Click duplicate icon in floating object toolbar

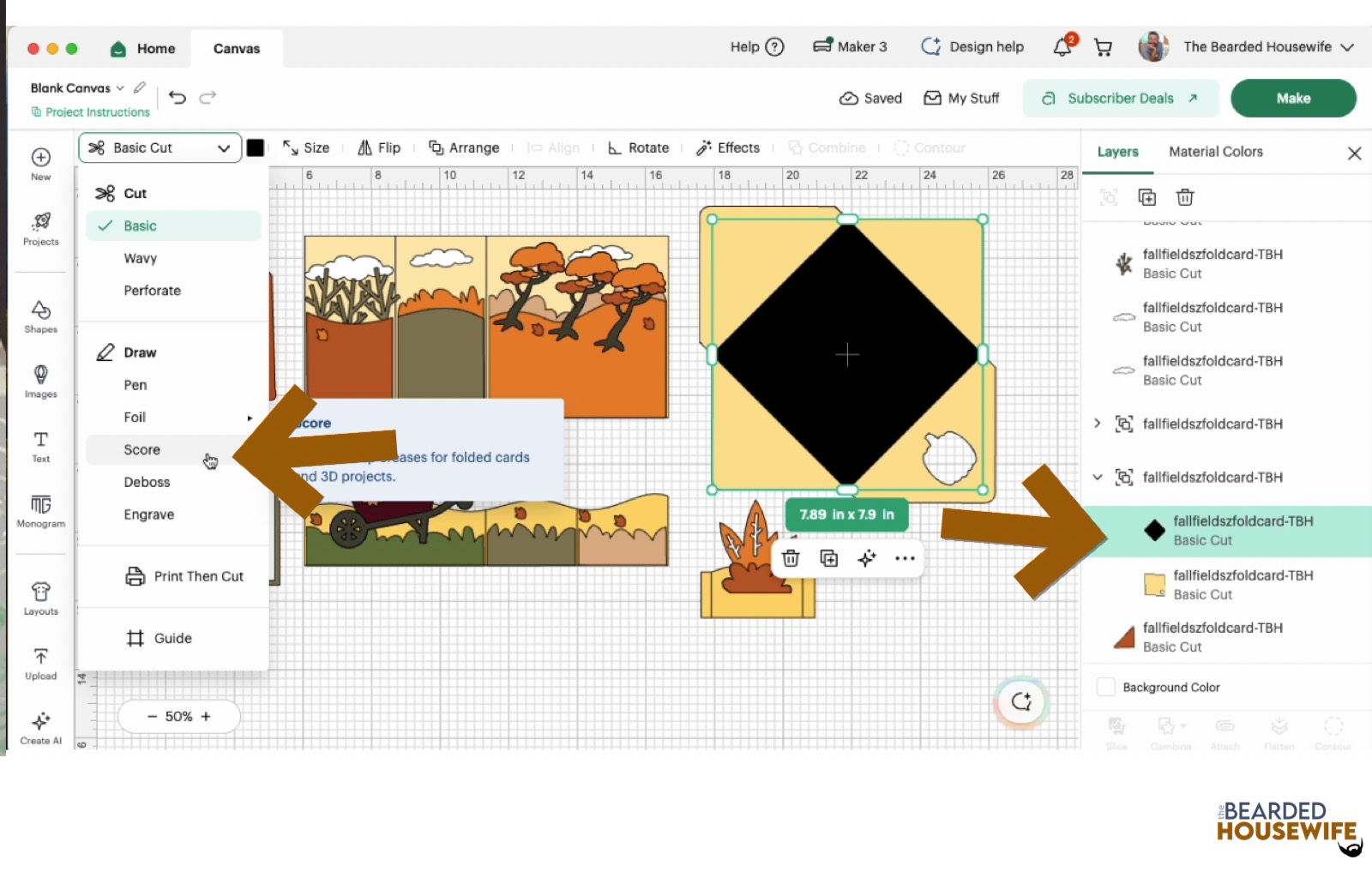click(x=828, y=558)
